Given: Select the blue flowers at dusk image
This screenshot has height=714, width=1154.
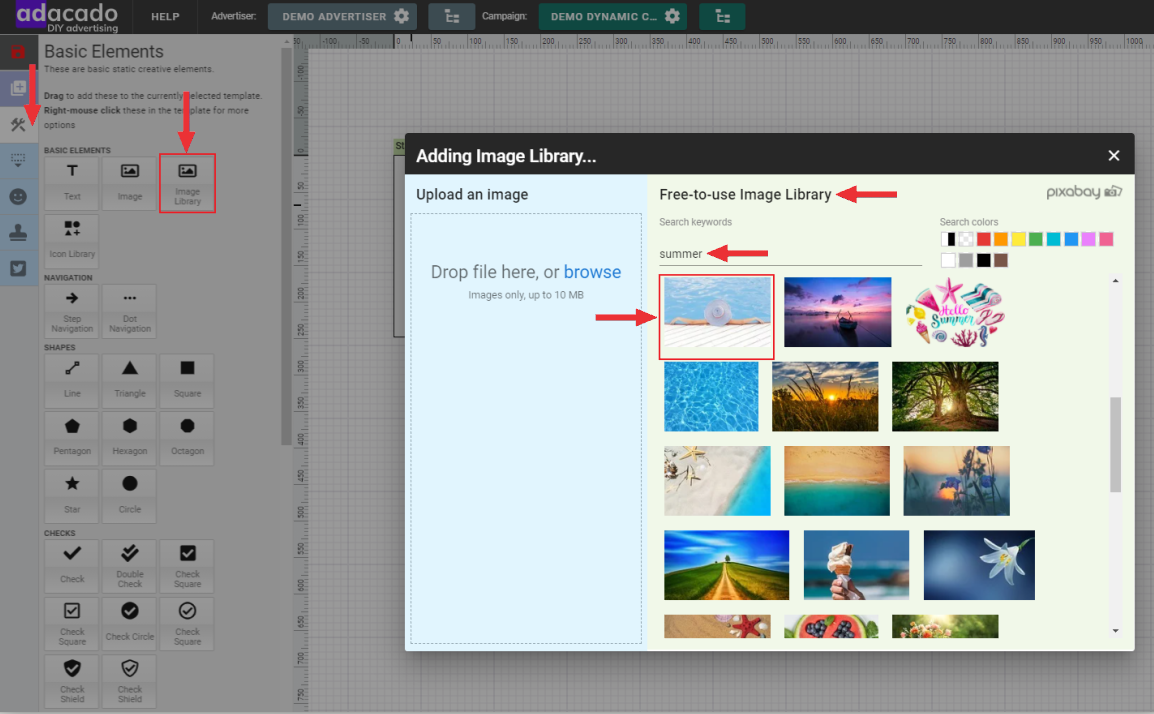Looking at the screenshot, I should pos(957,481).
